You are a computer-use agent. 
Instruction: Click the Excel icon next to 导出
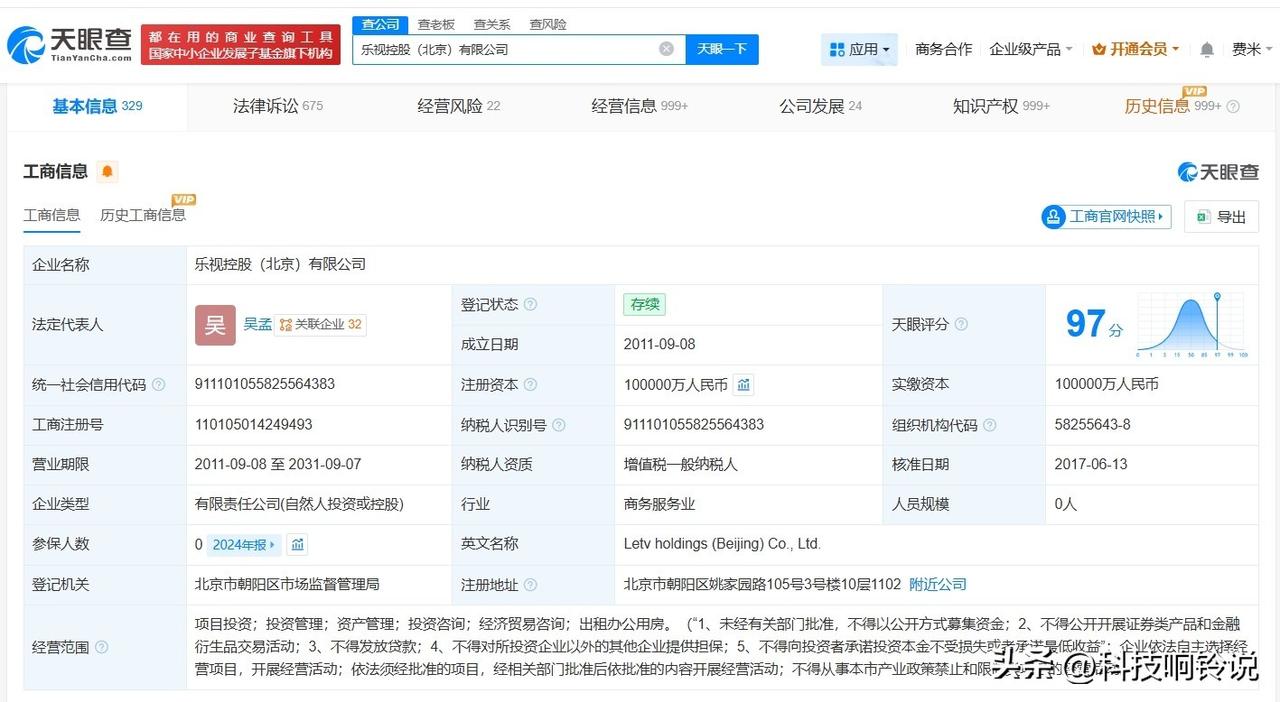coord(1201,216)
